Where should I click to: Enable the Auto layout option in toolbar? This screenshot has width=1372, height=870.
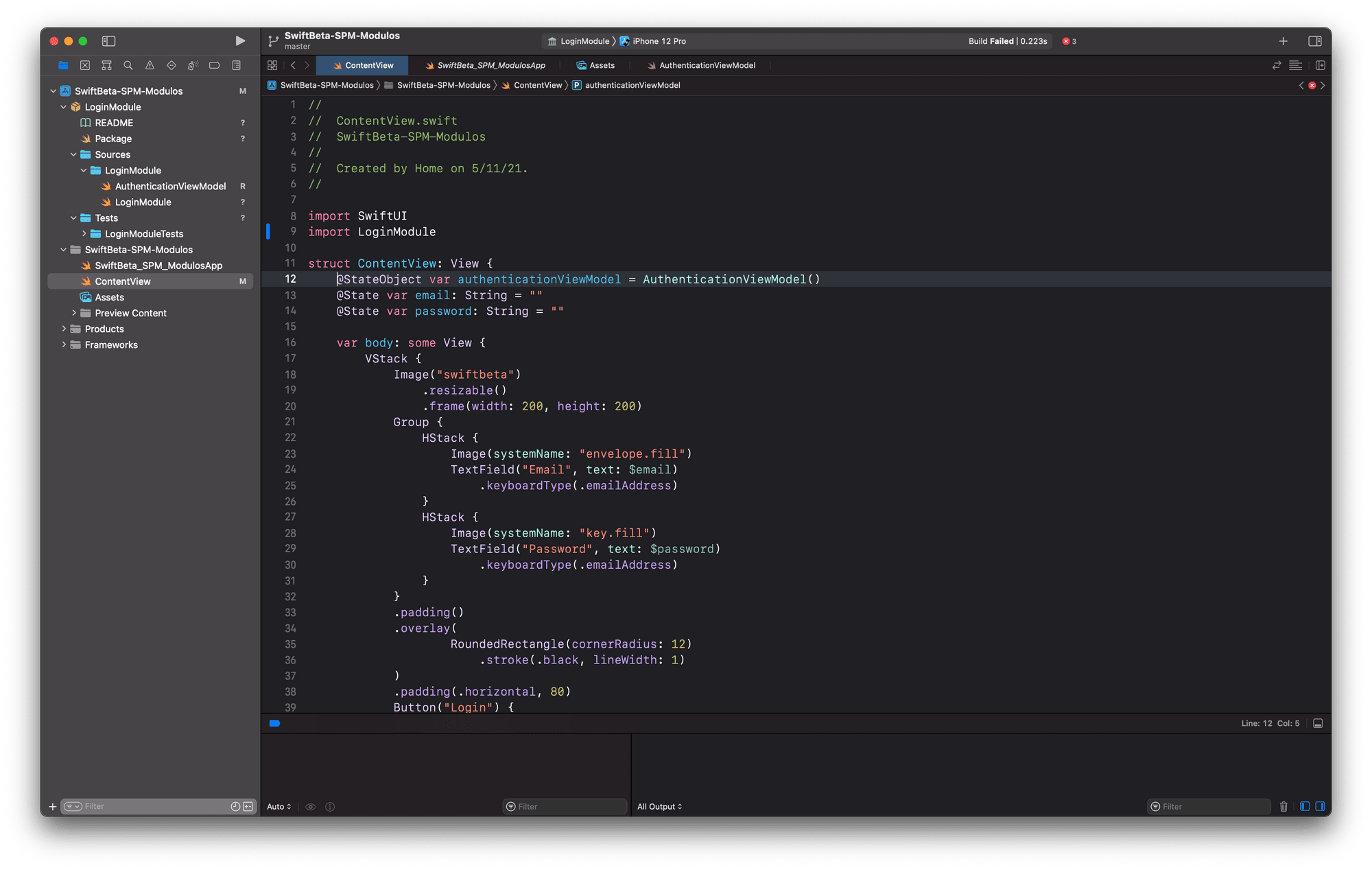pos(277,806)
